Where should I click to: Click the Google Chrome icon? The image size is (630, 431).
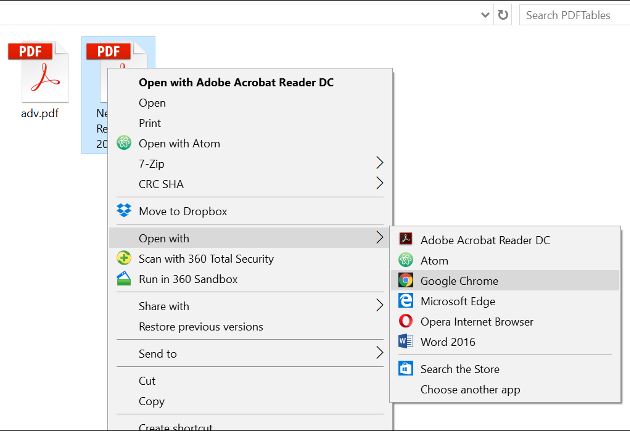tap(405, 280)
